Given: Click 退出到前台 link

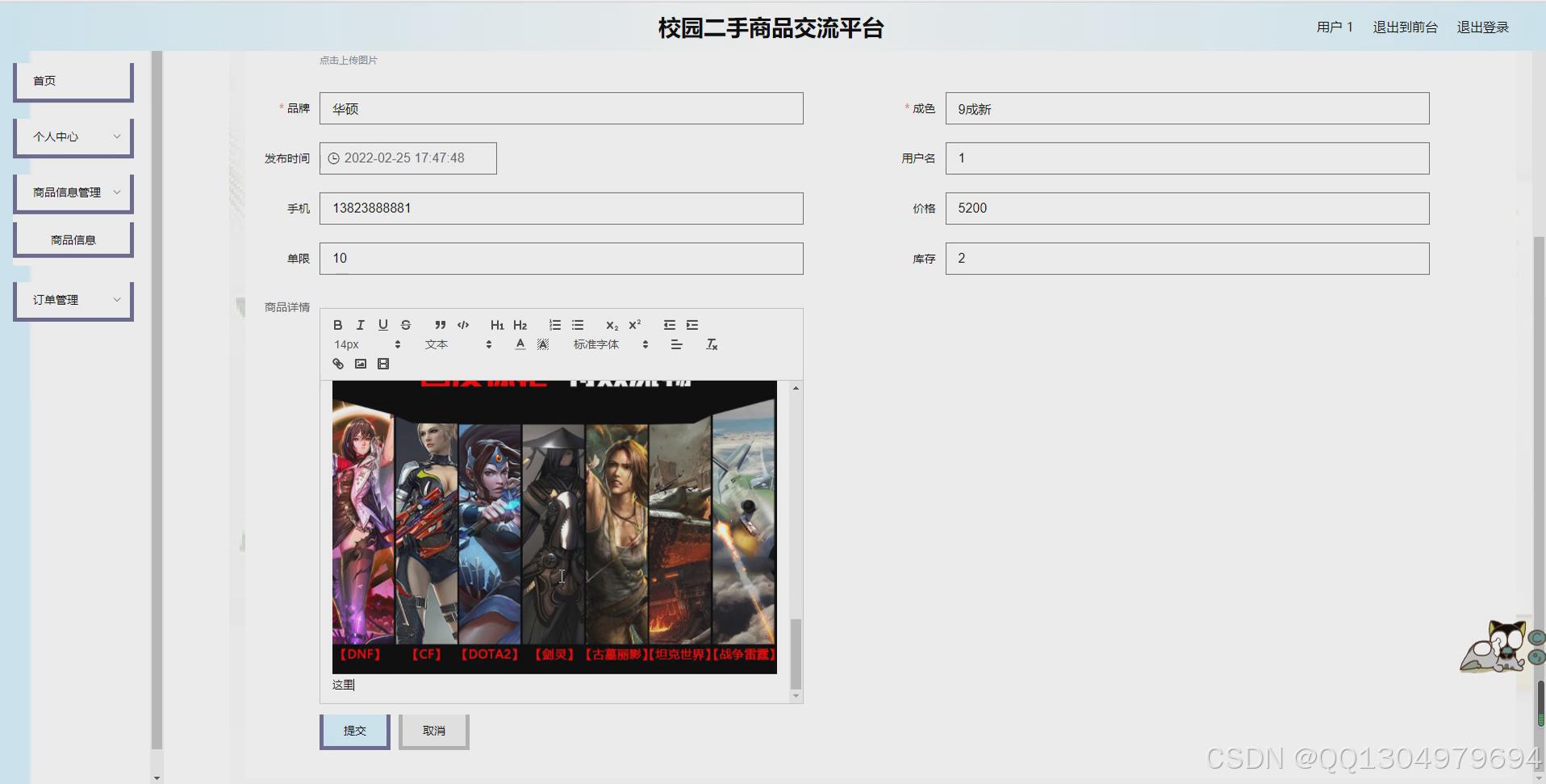Looking at the screenshot, I should click(1405, 27).
